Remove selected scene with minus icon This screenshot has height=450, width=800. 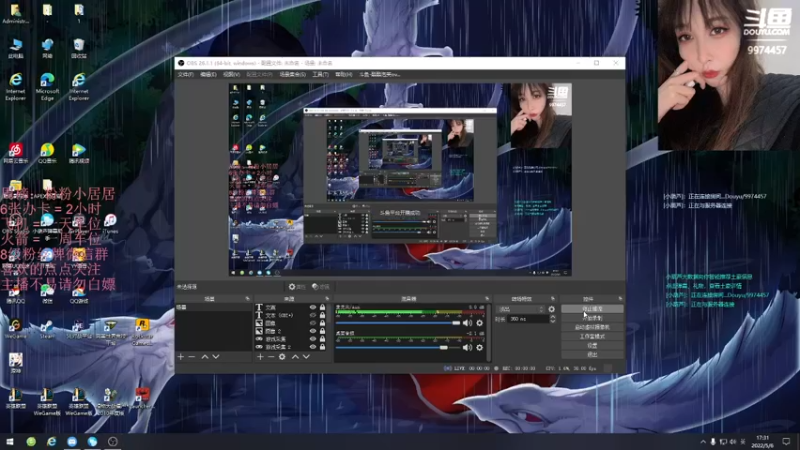192,357
